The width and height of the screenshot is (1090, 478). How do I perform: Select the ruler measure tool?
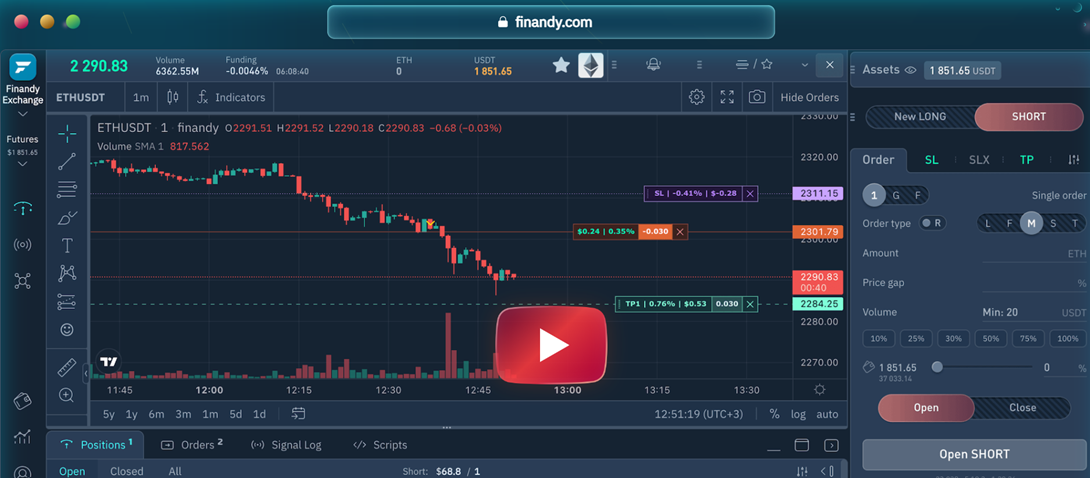click(x=67, y=367)
